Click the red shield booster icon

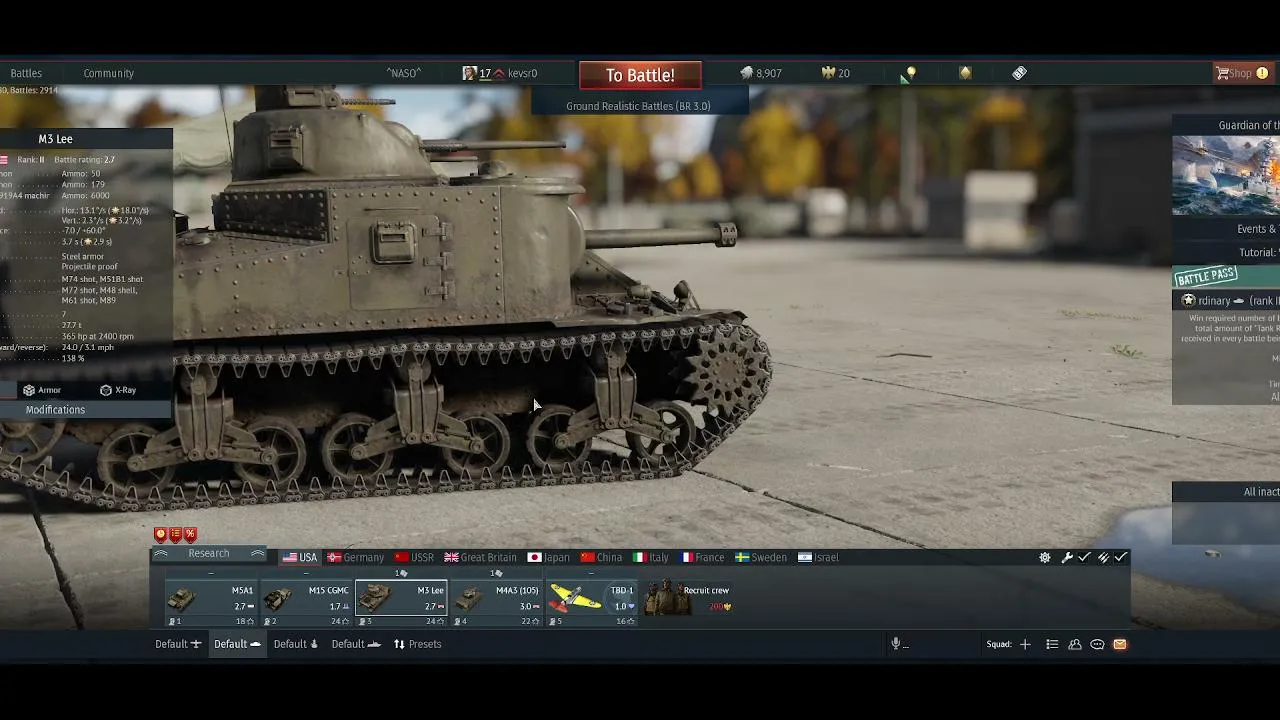(161, 534)
